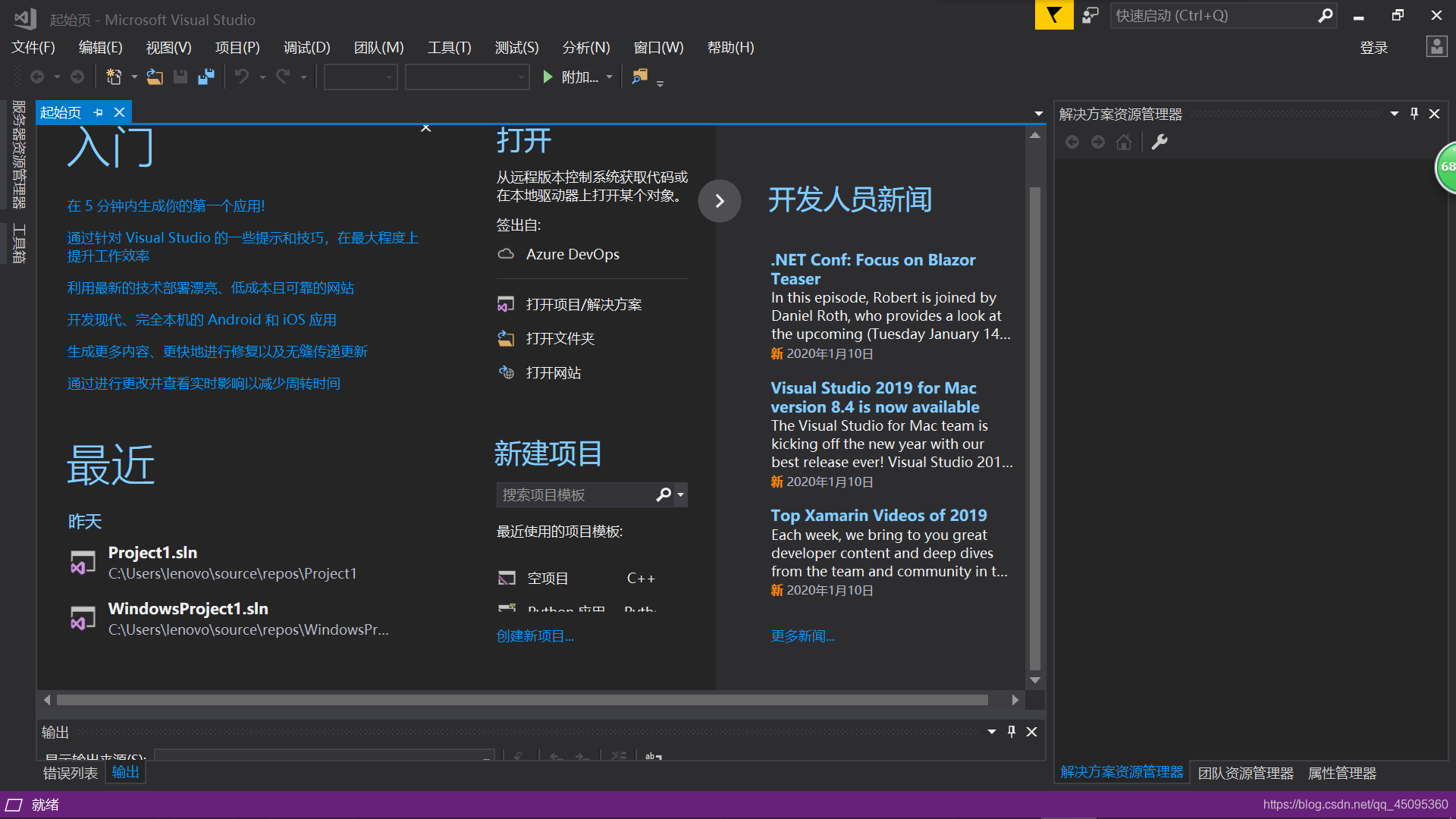This screenshot has height=819, width=1456.
Task: Click the 登录 sign-in link
Action: (x=1374, y=48)
